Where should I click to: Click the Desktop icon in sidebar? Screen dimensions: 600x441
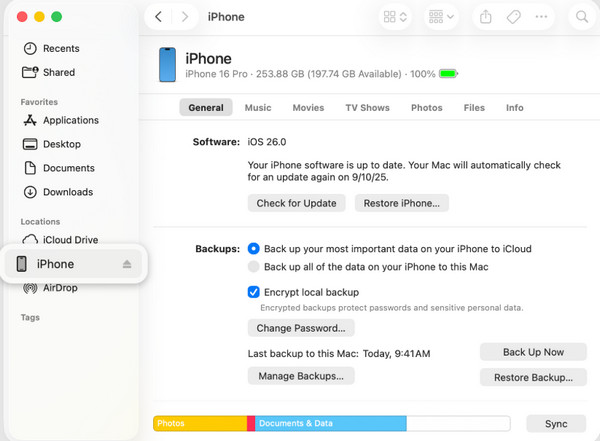(30, 144)
